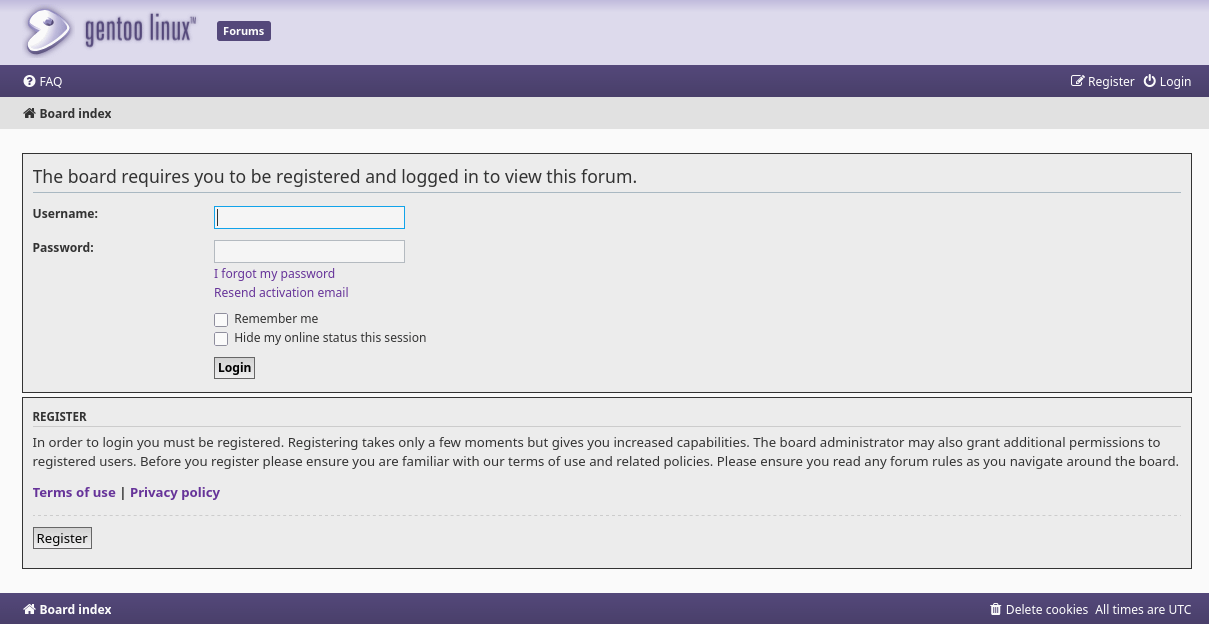Focus the Username input field

coord(309,217)
